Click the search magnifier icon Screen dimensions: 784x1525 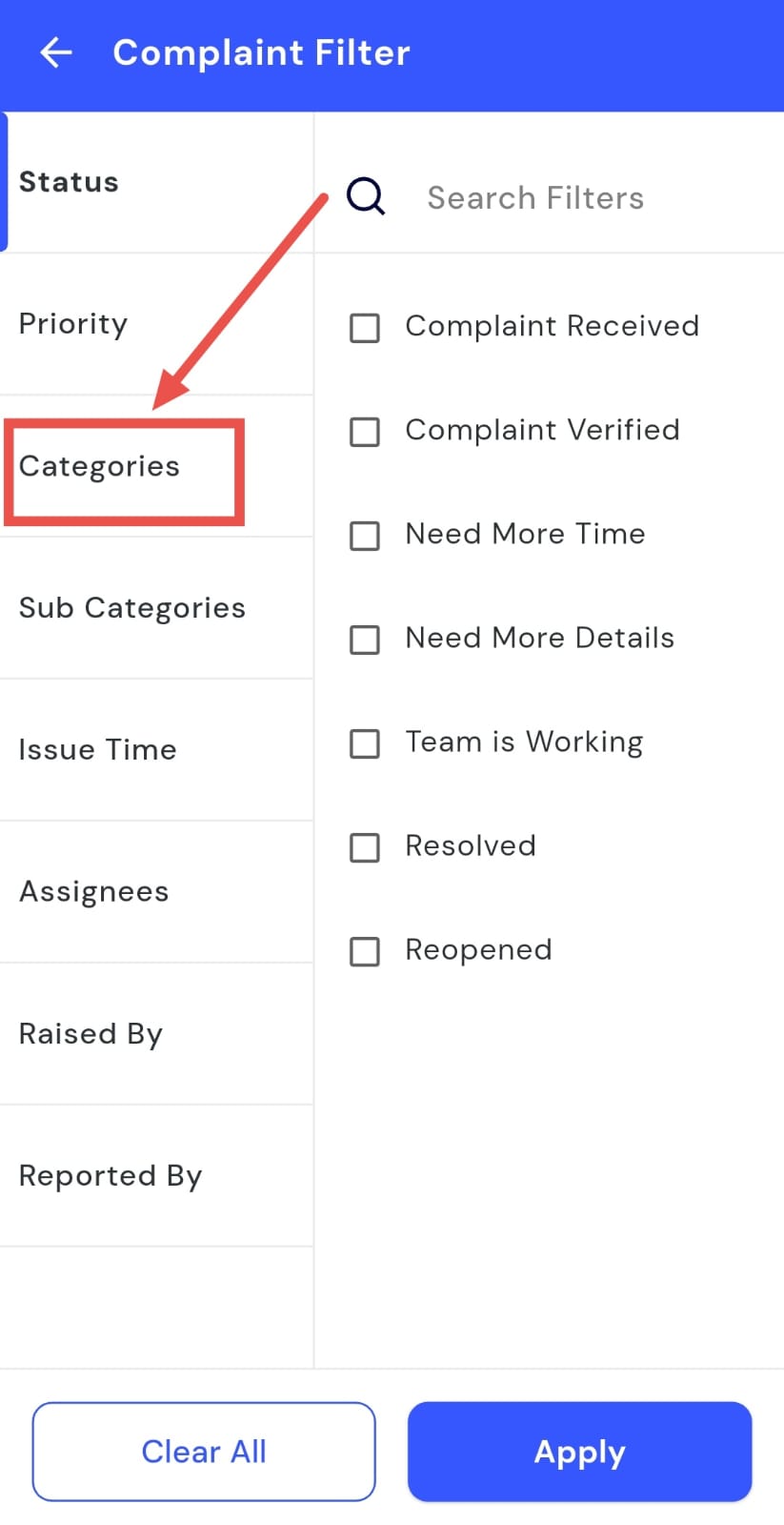(366, 196)
